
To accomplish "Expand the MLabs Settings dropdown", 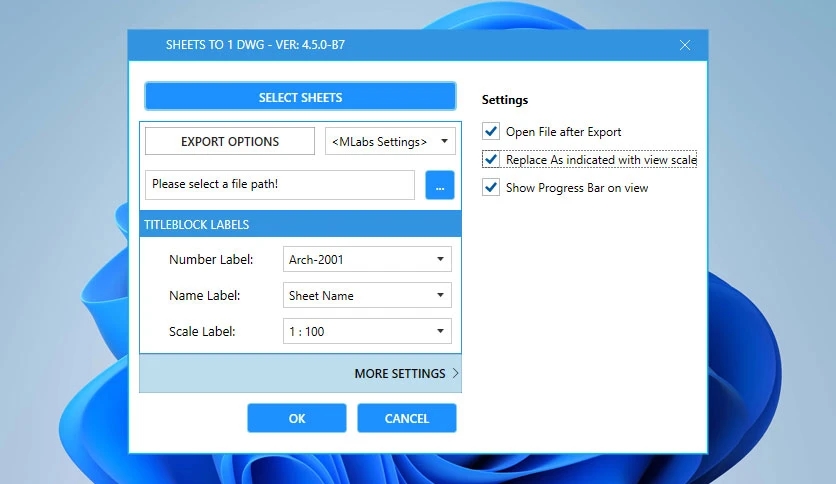I will (x=390, y=141).
